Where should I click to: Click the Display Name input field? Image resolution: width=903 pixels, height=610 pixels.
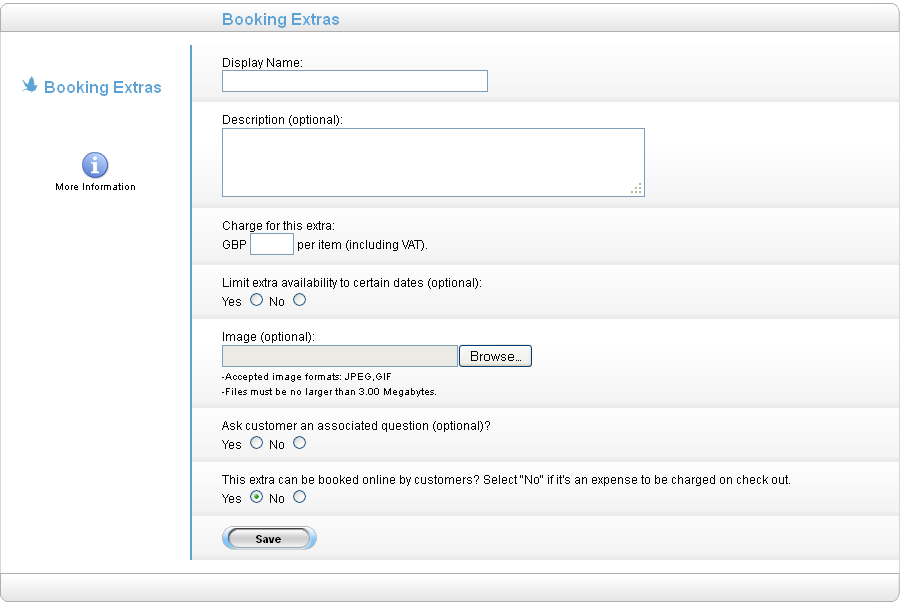354,81
